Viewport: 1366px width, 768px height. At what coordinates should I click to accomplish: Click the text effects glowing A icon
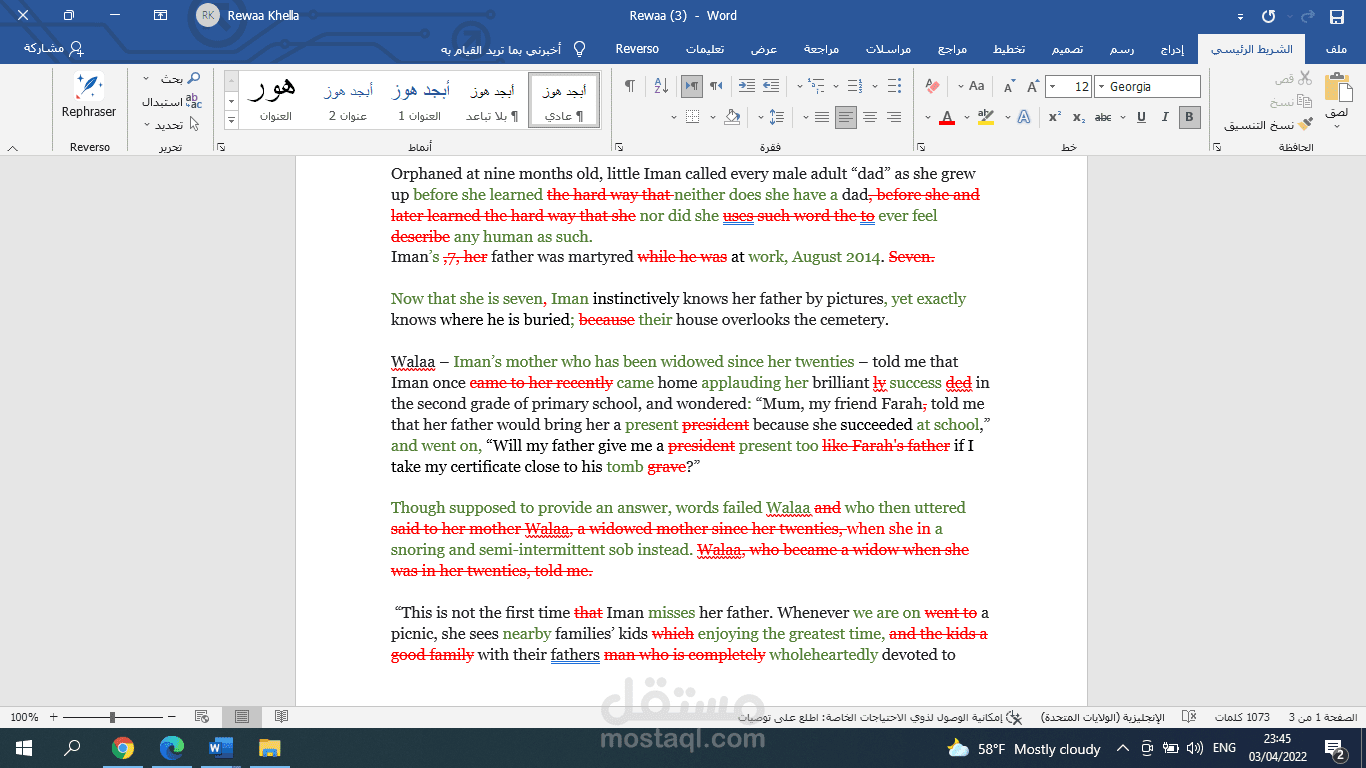pos(1023,117)
